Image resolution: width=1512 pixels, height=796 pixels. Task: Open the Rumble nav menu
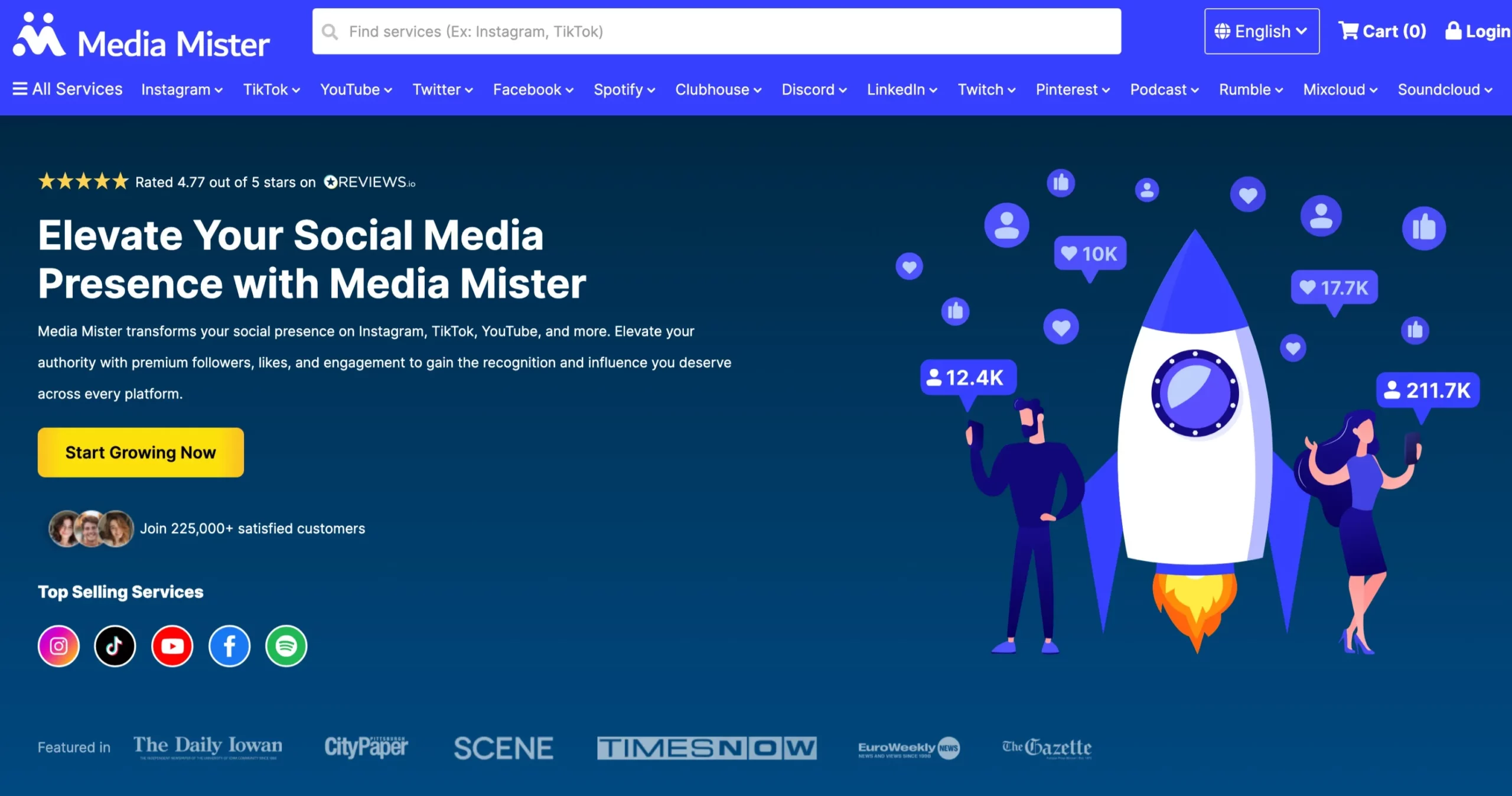pos(1251,90)
